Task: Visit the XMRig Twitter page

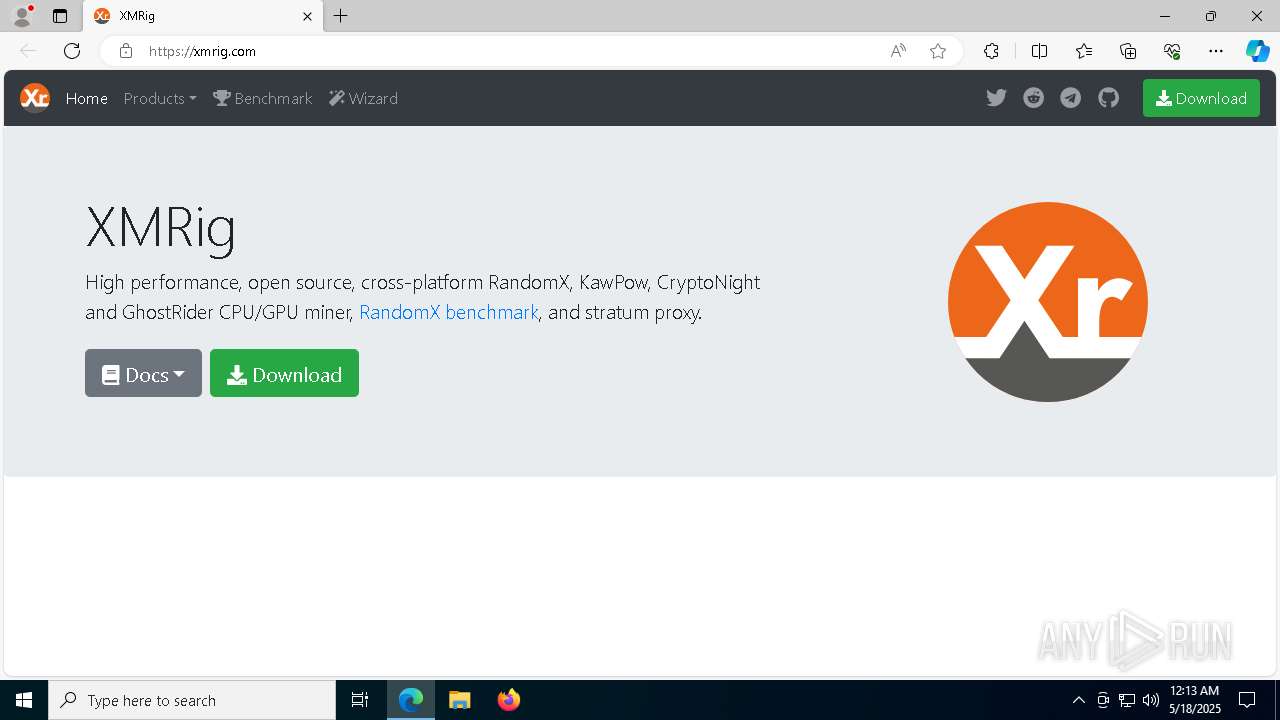Action: click(996, 98)
